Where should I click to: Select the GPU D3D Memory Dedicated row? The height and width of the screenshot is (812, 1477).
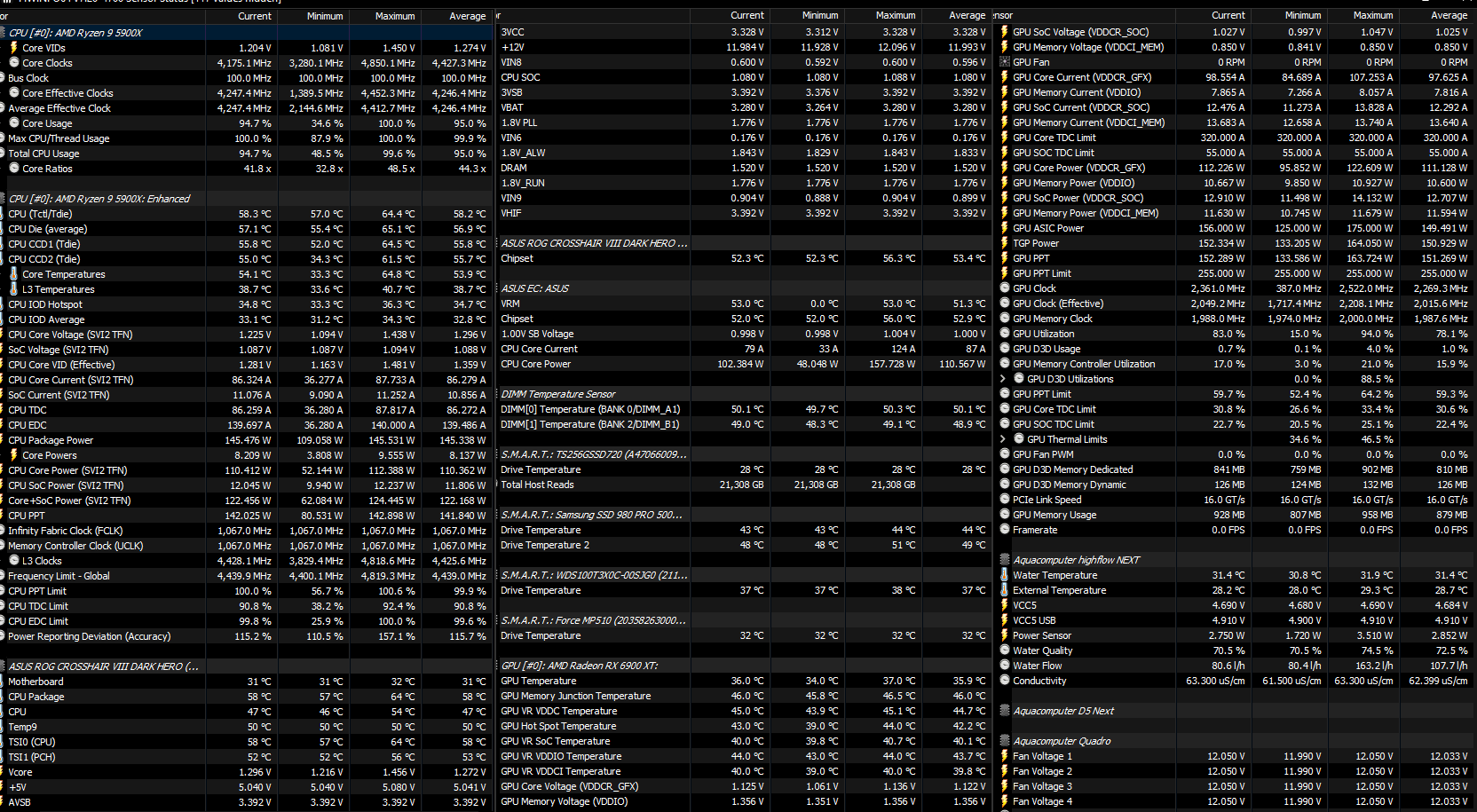click(1236, 469)
